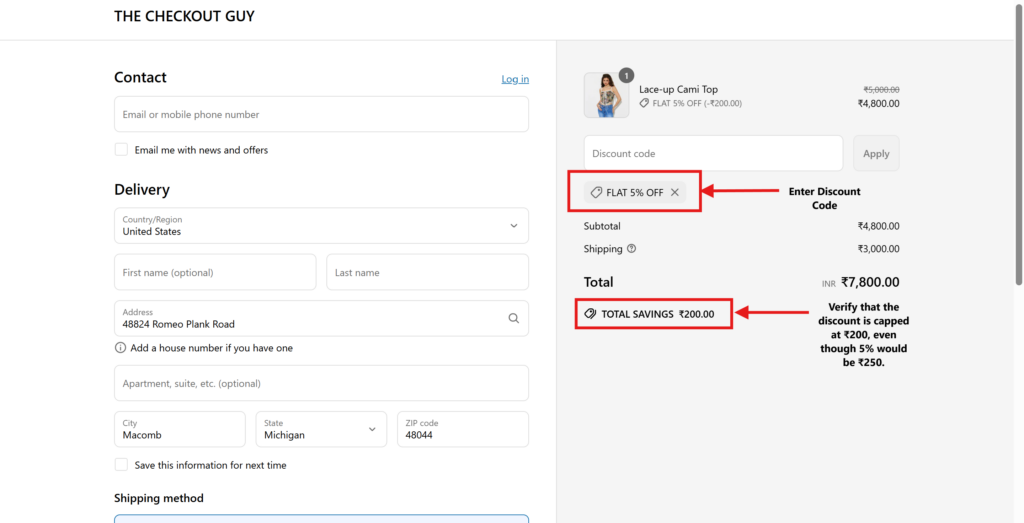This screenshot has width=1024, height=523.
Task: Click the shipping help question mark icon
Action: tap(631, 249)
